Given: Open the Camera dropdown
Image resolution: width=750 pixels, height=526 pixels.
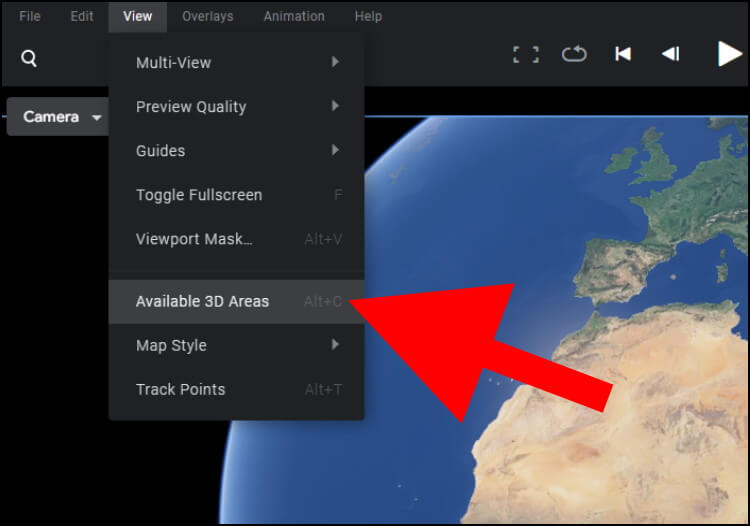Looking at the screenshot, I should 58,117.
